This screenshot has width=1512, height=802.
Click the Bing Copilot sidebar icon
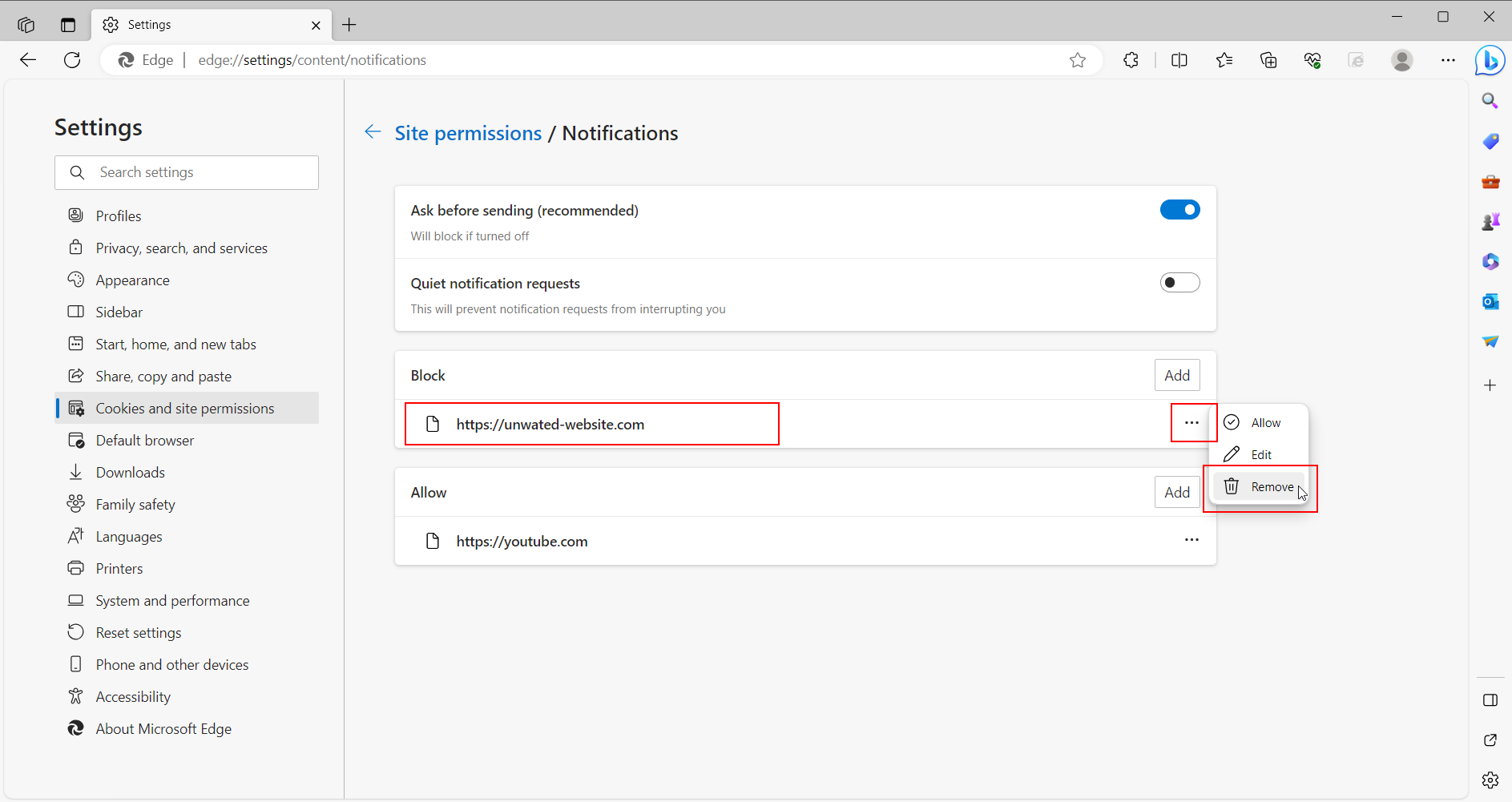[x=1490, y=60]
